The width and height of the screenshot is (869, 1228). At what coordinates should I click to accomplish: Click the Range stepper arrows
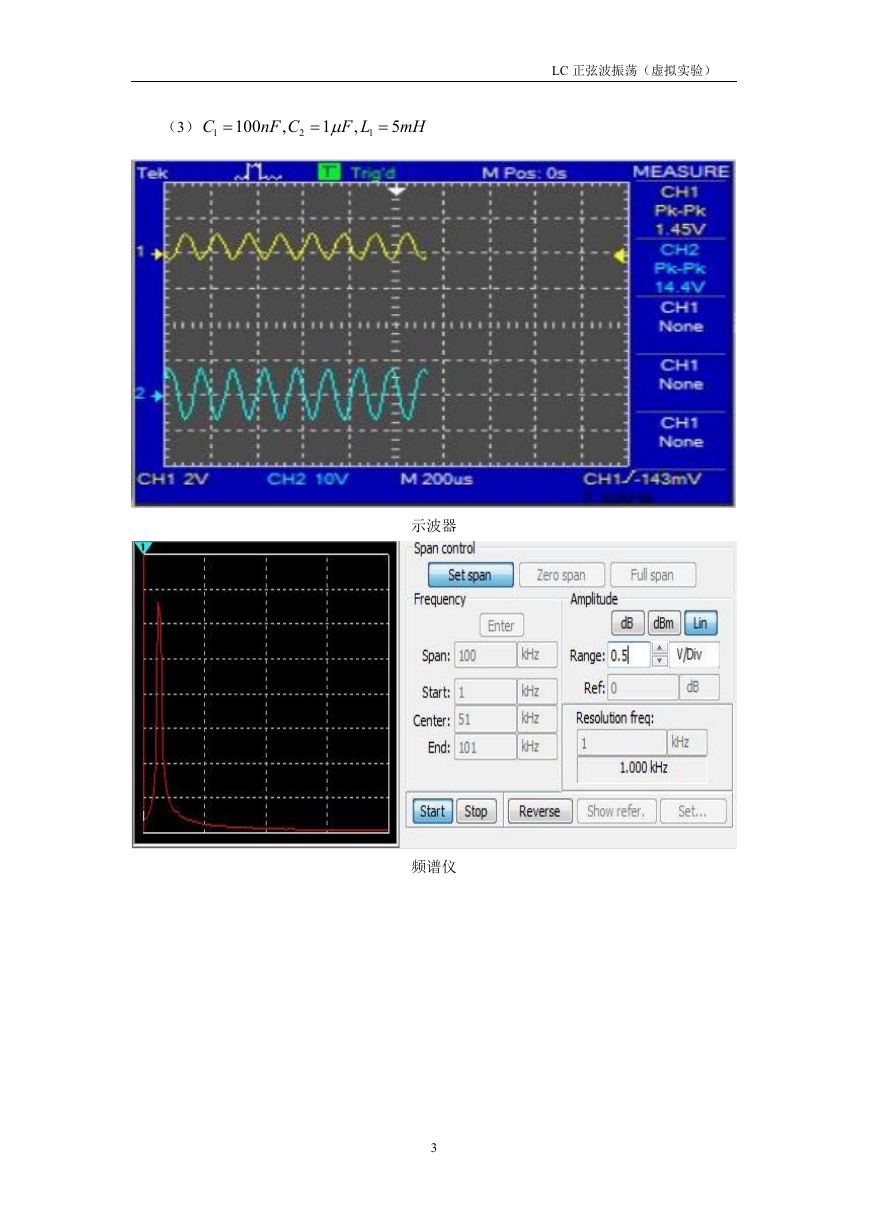pyautogui.click(x=659, y=656)
